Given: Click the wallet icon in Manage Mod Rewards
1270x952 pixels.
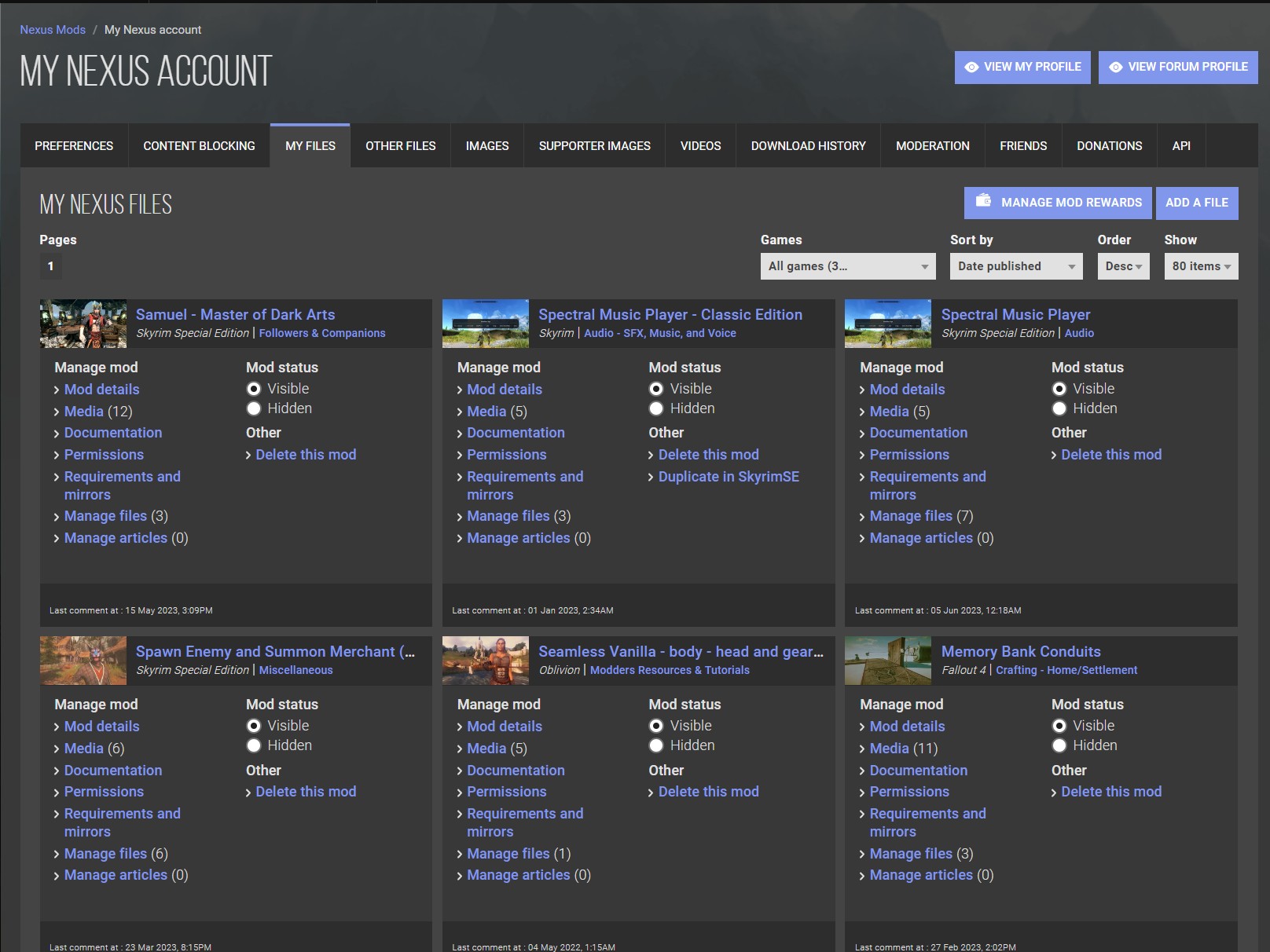Looking at the screenshot, I should [983, 201].
